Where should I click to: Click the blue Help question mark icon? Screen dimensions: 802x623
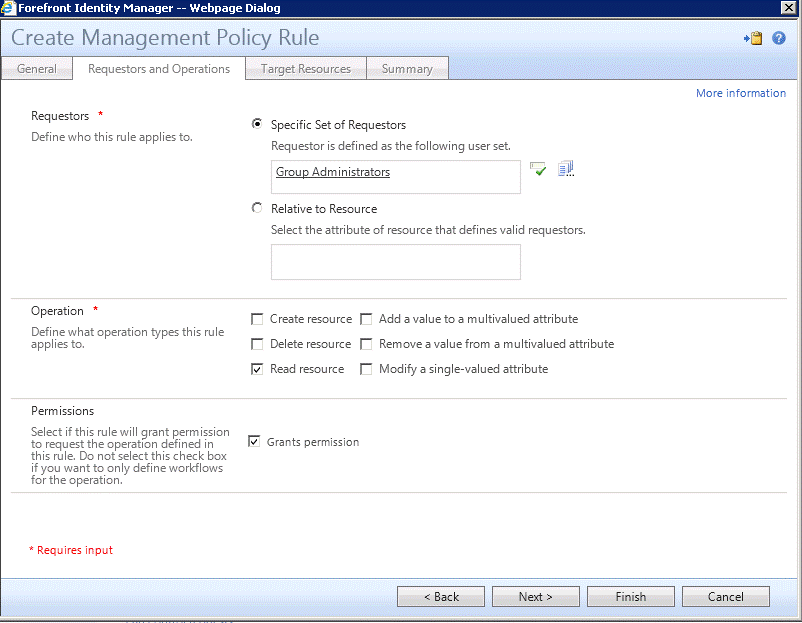pyautogui.click(x=778, y=38)
